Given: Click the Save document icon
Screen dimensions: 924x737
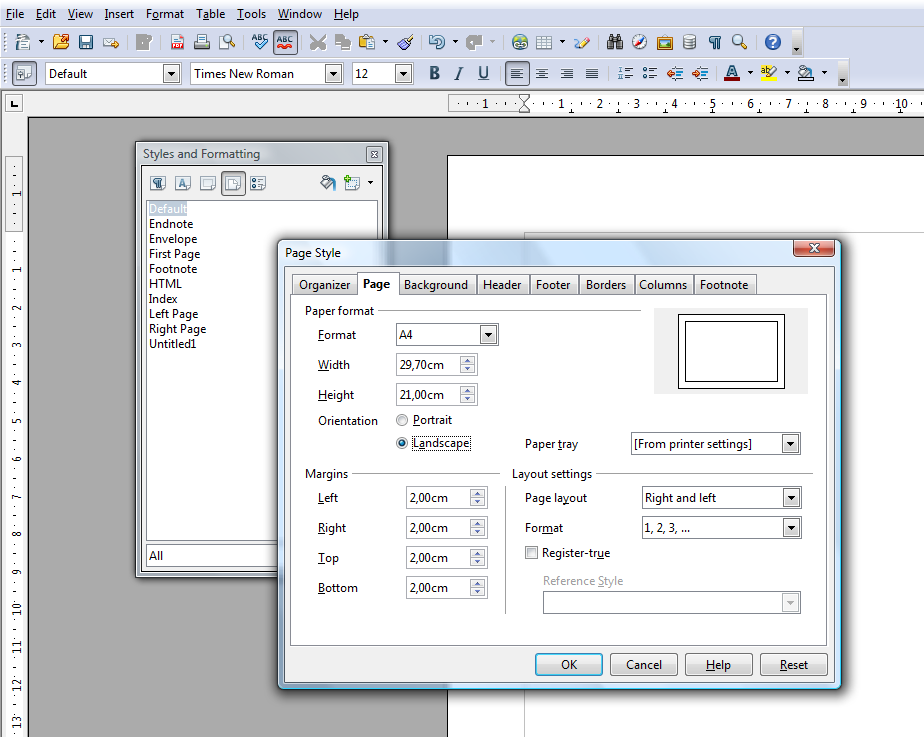Looking at the screenshot, I should [x=86, y=42].
